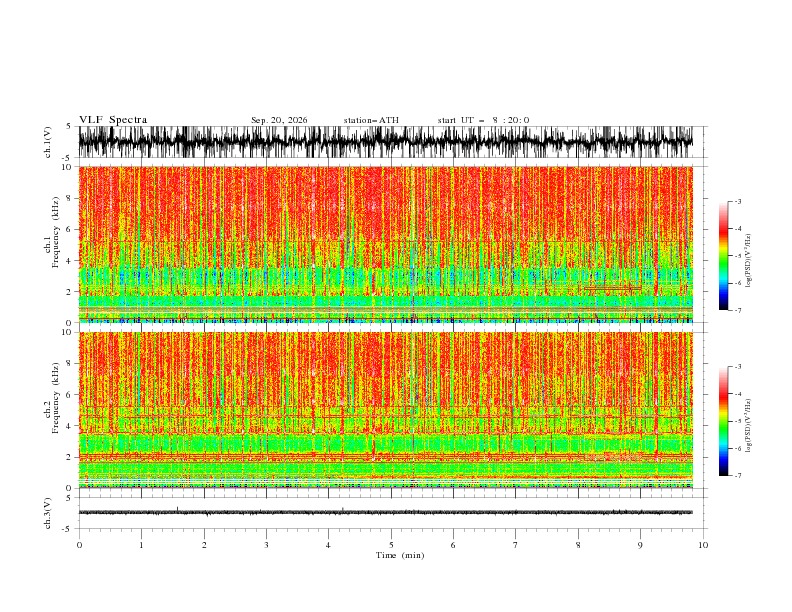
Task: Click the ch.3(V) axis label
Action: pyautogui.click(x=48, y=513)
